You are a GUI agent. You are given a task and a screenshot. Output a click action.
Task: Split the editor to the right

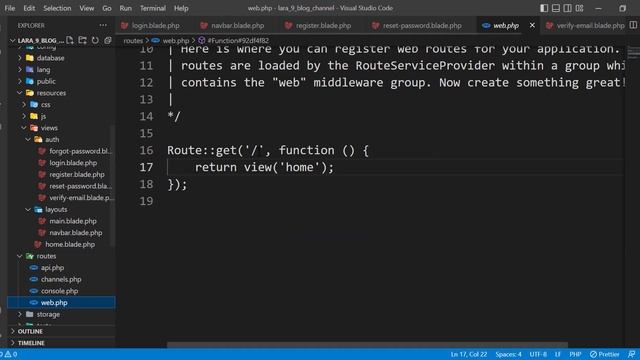click(633, 25)
